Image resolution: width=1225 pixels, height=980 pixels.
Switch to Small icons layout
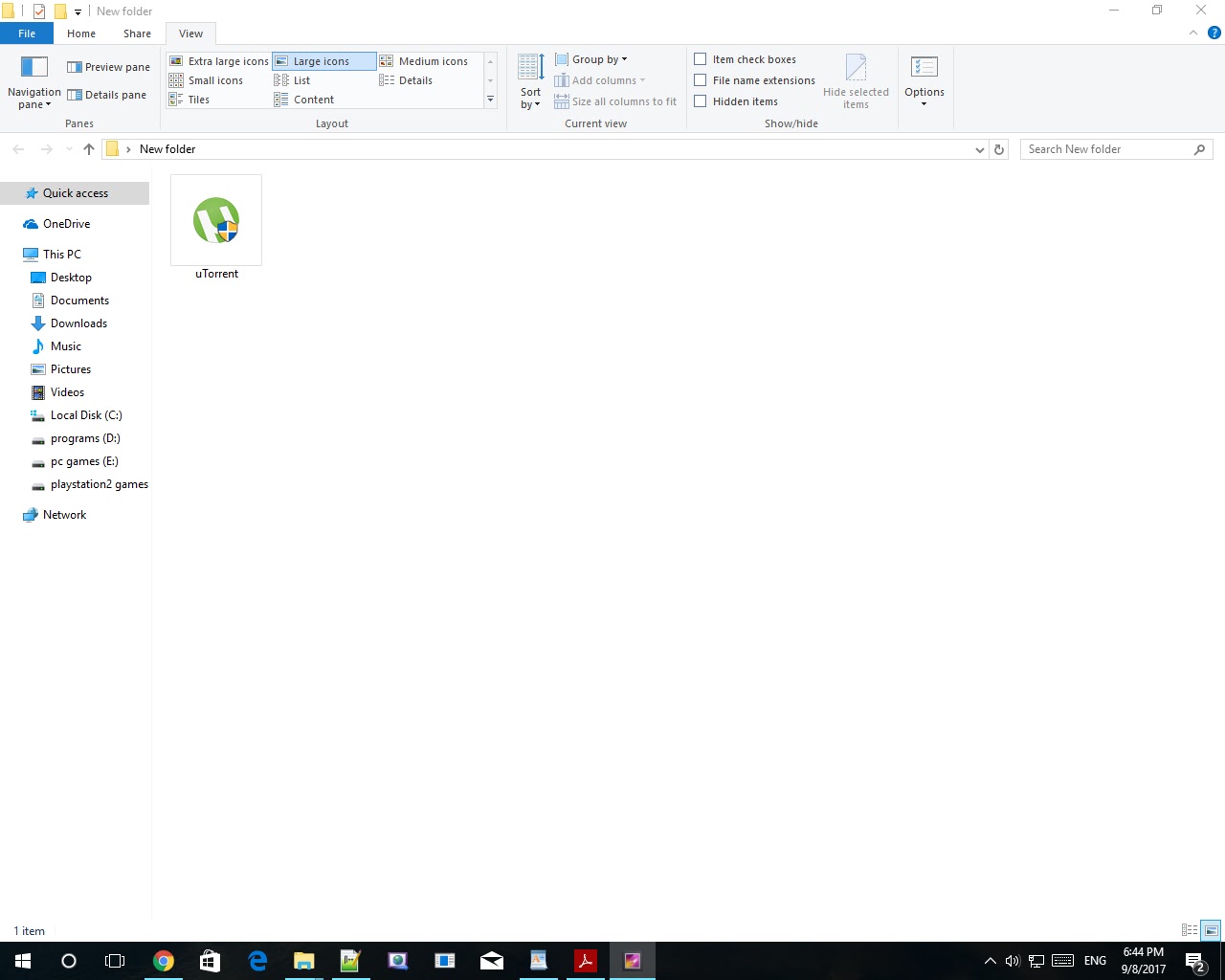coord(207,80)
